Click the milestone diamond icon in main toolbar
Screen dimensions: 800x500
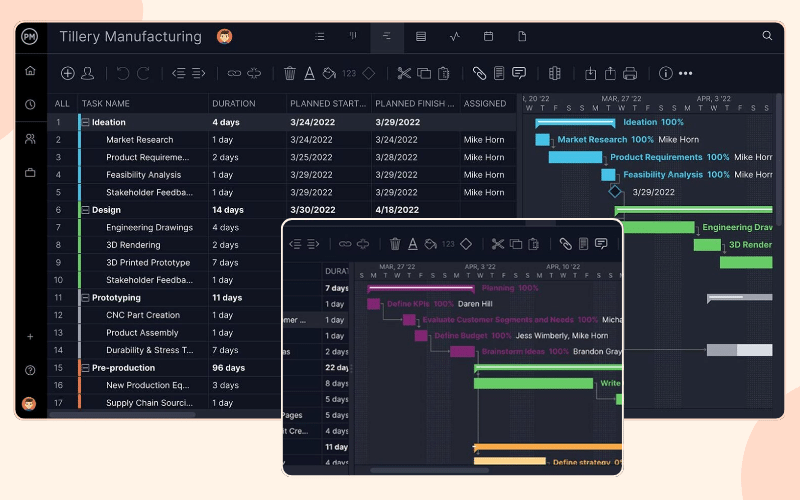(368, 73)
